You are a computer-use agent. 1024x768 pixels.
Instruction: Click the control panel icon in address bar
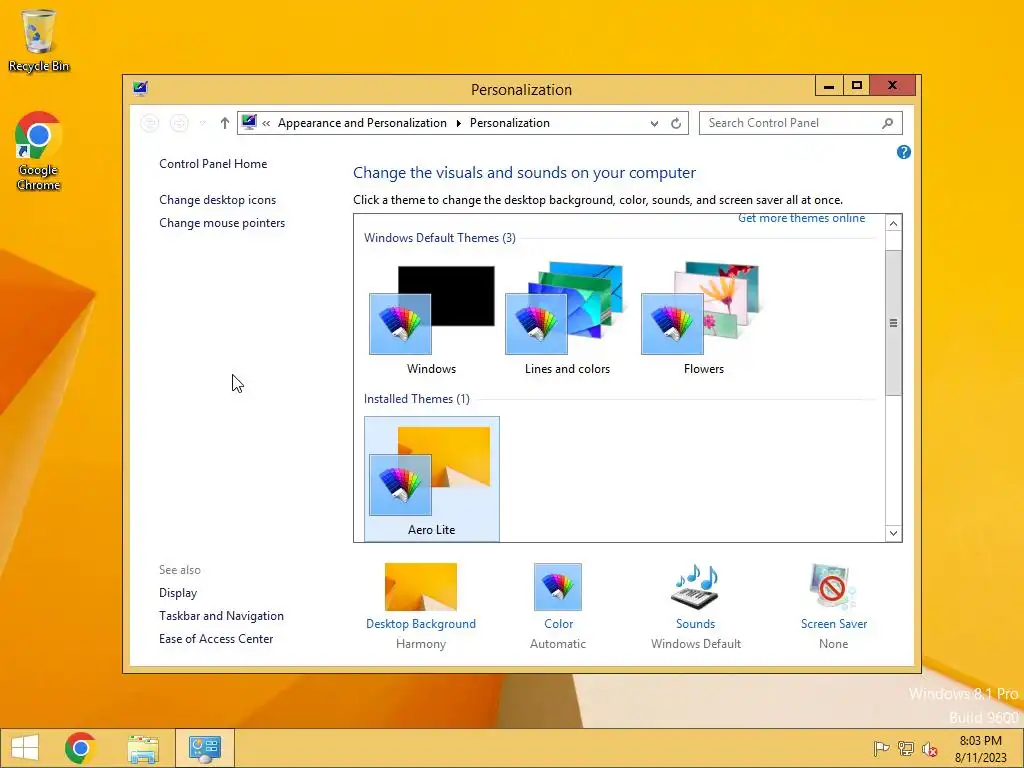click(249, 122)
